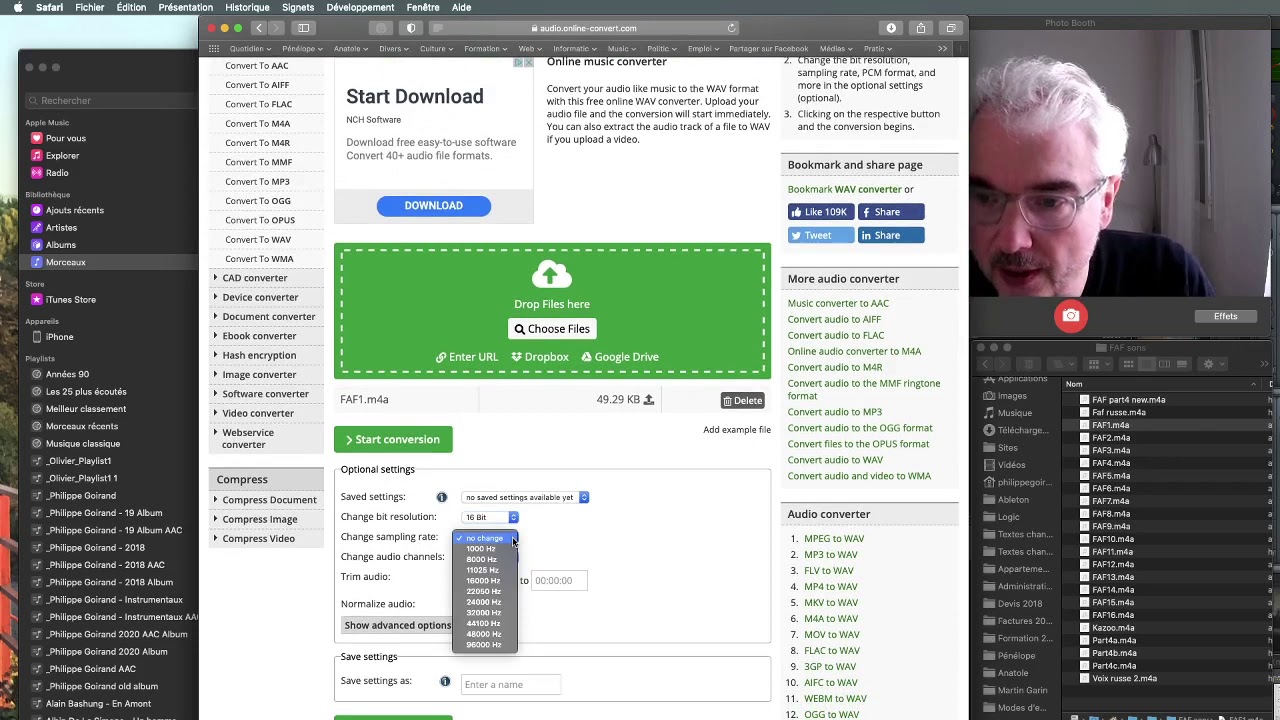Screen dimensions: 1280x720
Task: Delete the FAF1.m4a upload
Action: 743,400
